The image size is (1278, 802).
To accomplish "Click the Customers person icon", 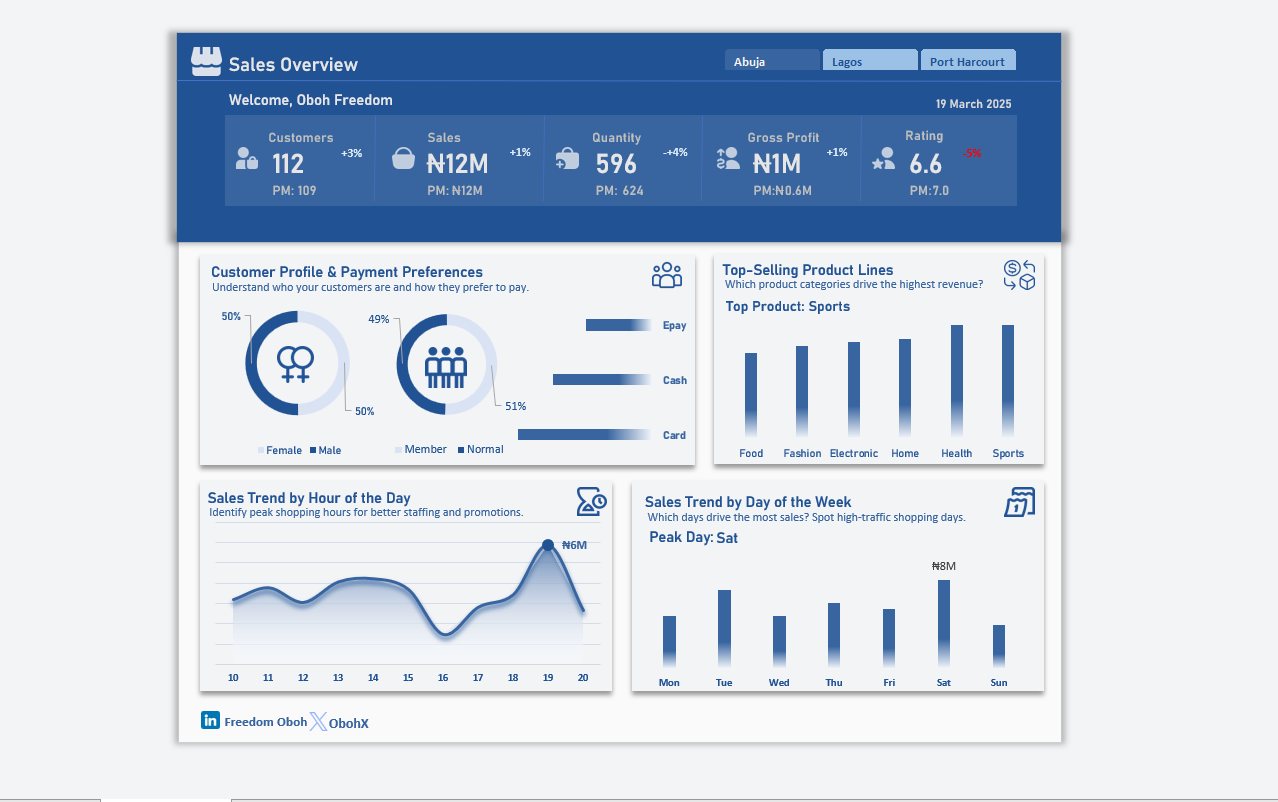I will coord(247,158).
